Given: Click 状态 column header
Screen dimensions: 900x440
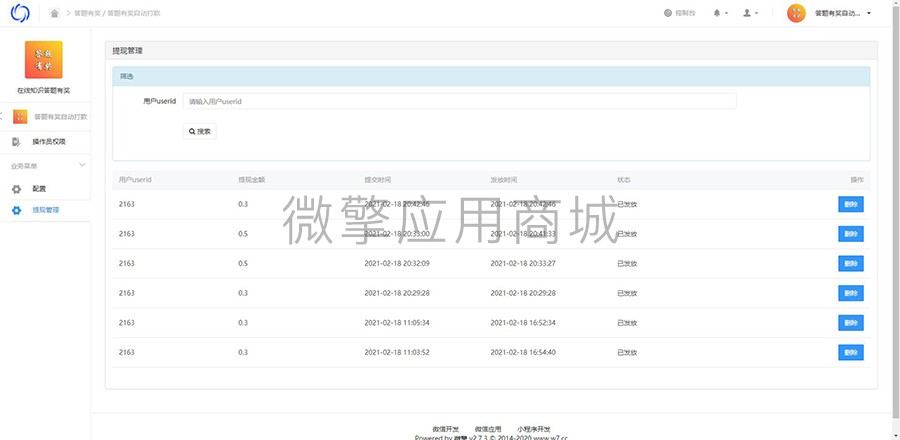Looking at the screenshot, I should (x=623, y=180).
